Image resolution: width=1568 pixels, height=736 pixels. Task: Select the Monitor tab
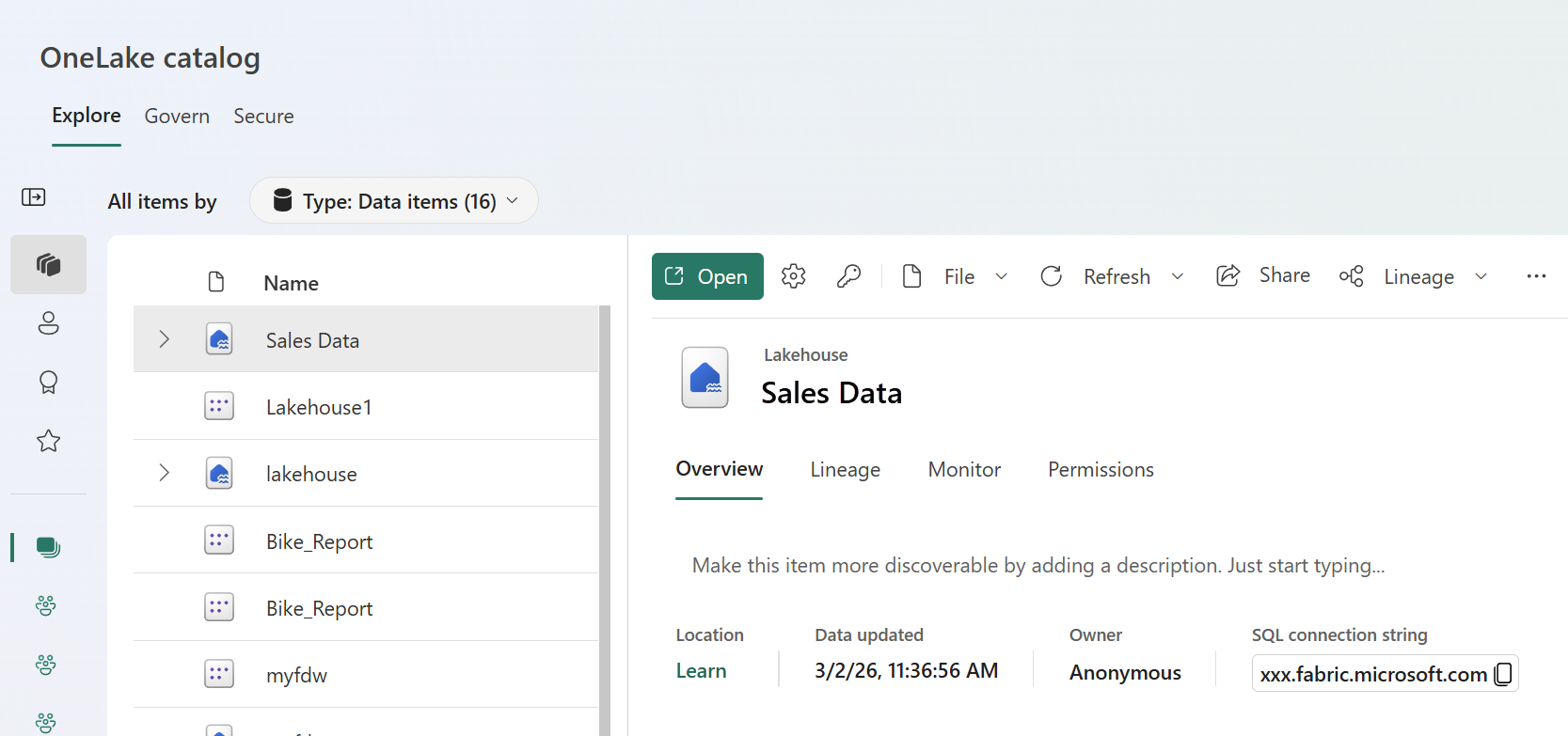point(964,470)
